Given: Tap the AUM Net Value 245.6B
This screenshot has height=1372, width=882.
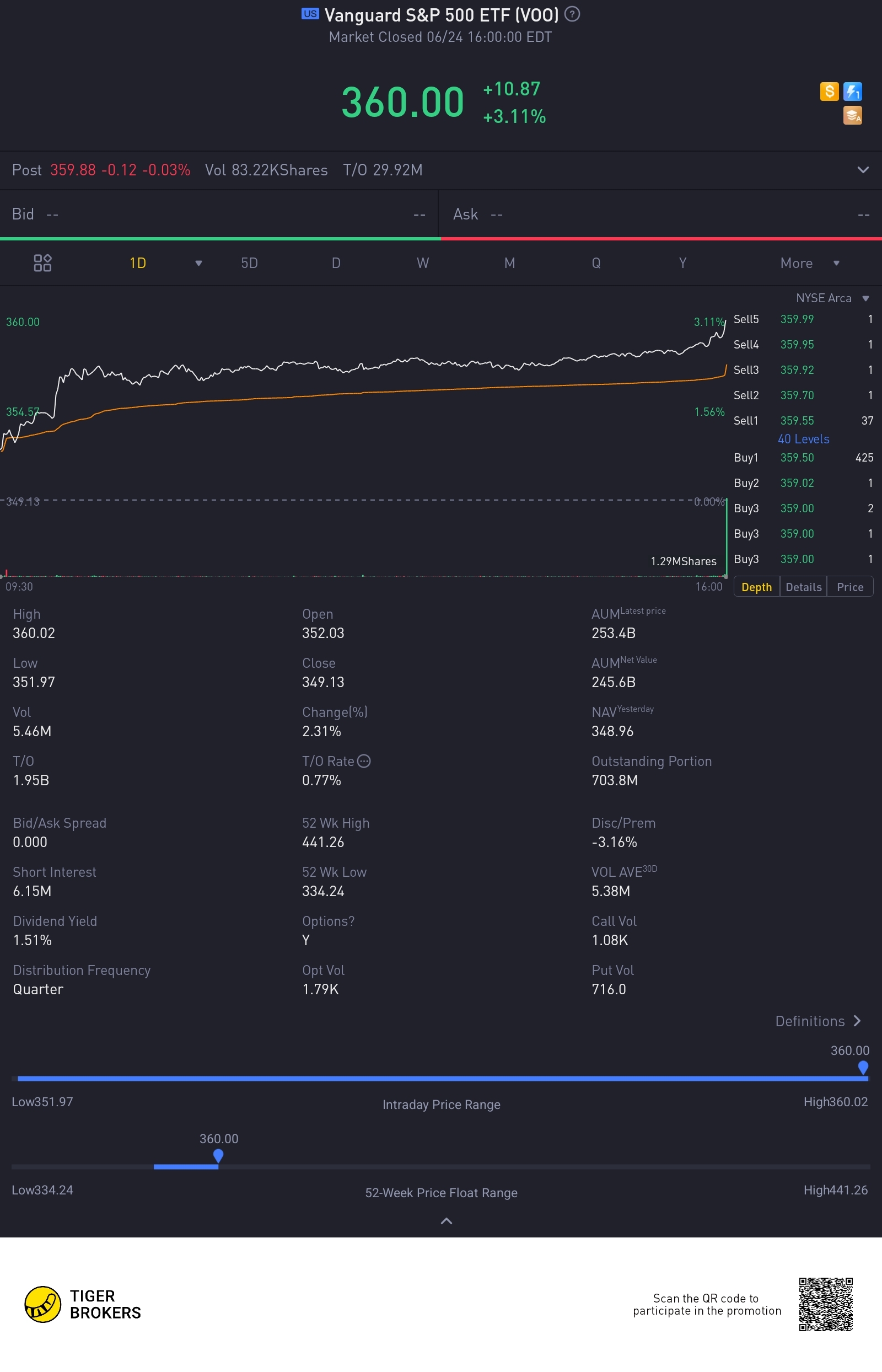Looking at the screenshot, I should 614,682.
